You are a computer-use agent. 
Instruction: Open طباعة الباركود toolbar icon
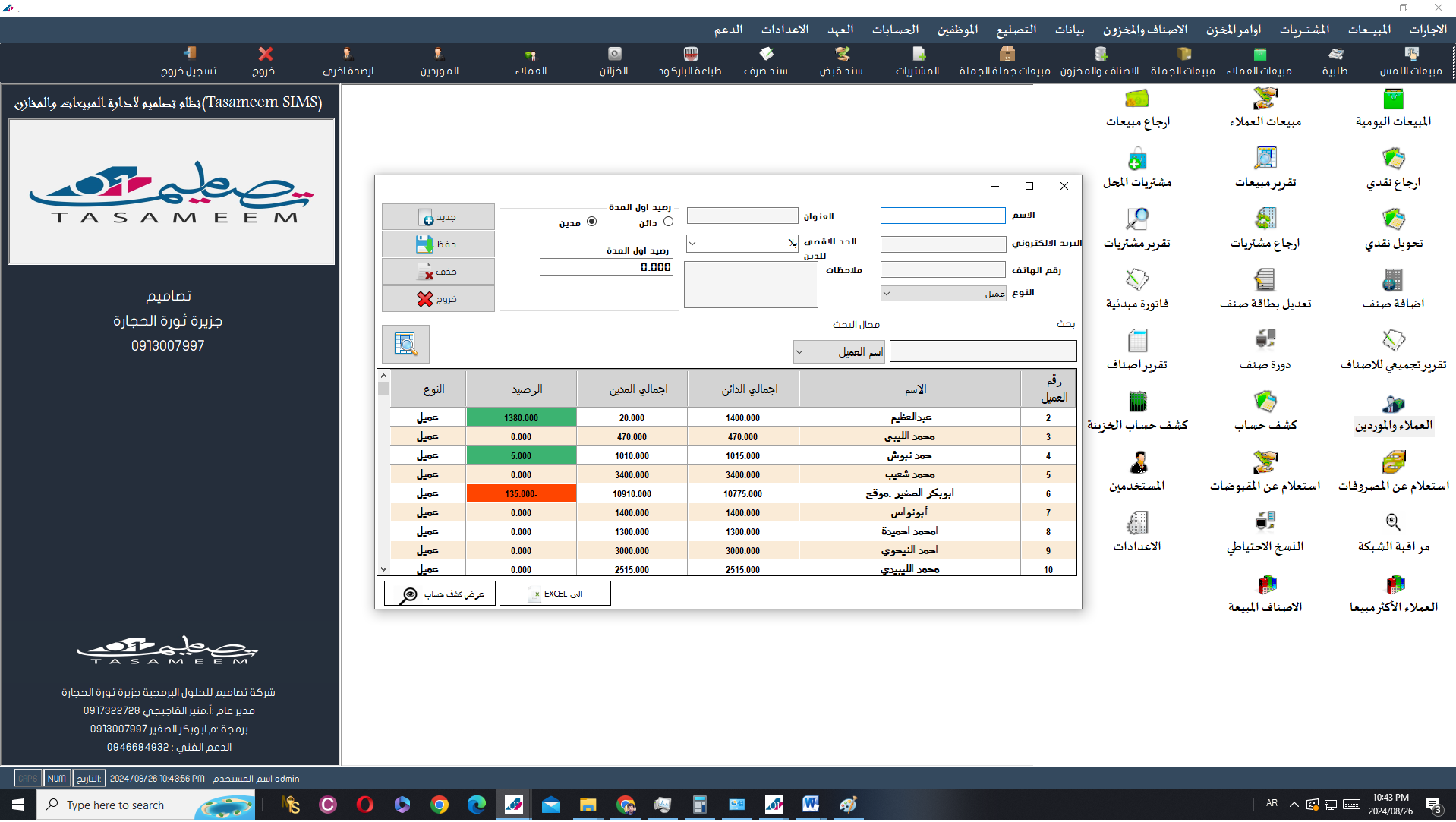[689, 61]
